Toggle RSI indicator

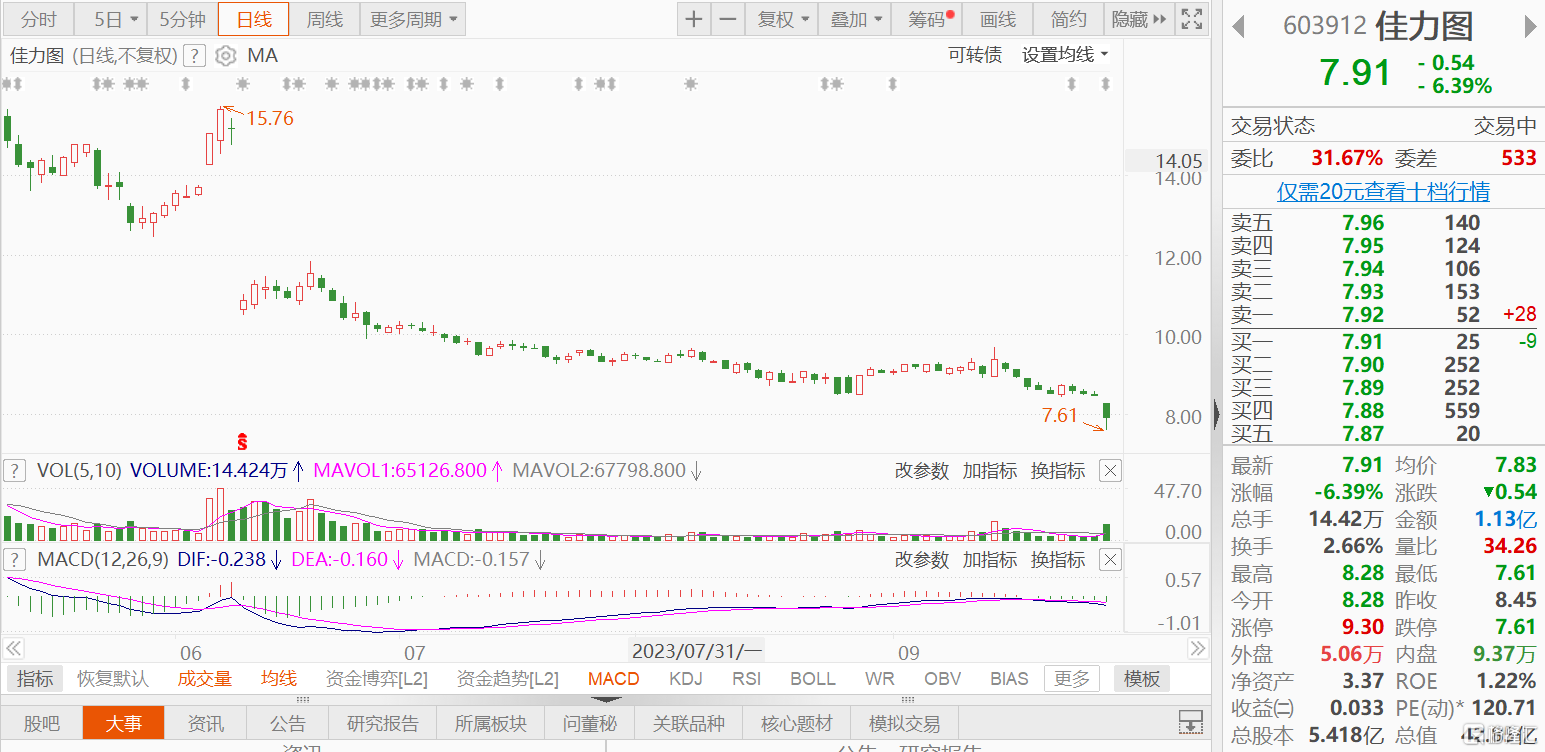coord(746,679)
